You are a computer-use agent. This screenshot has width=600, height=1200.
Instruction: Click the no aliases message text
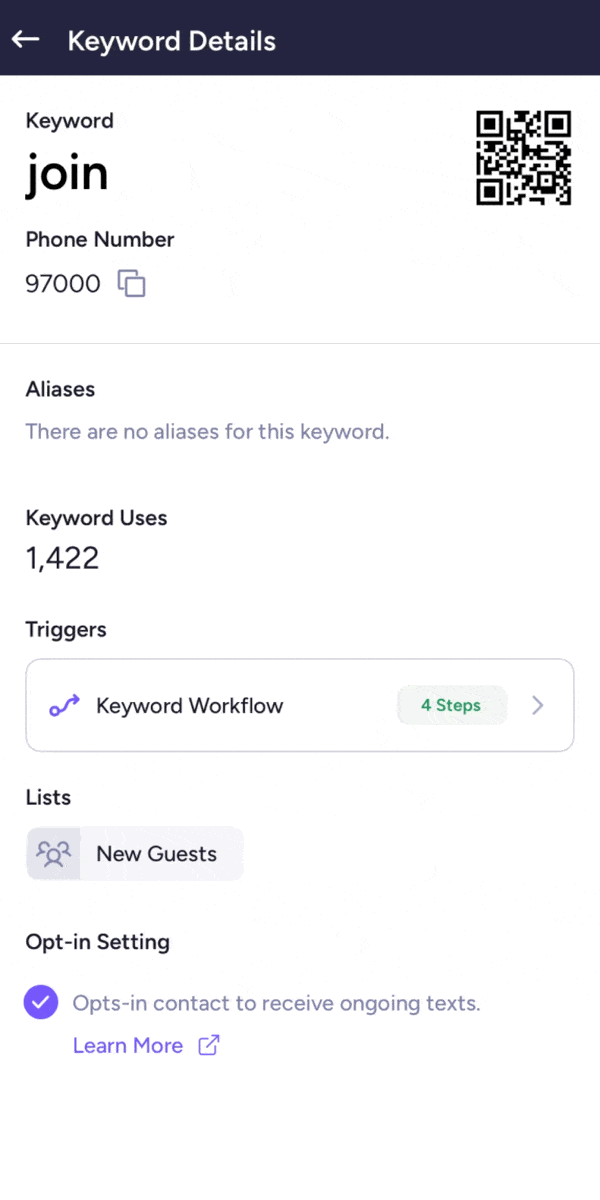207,432
